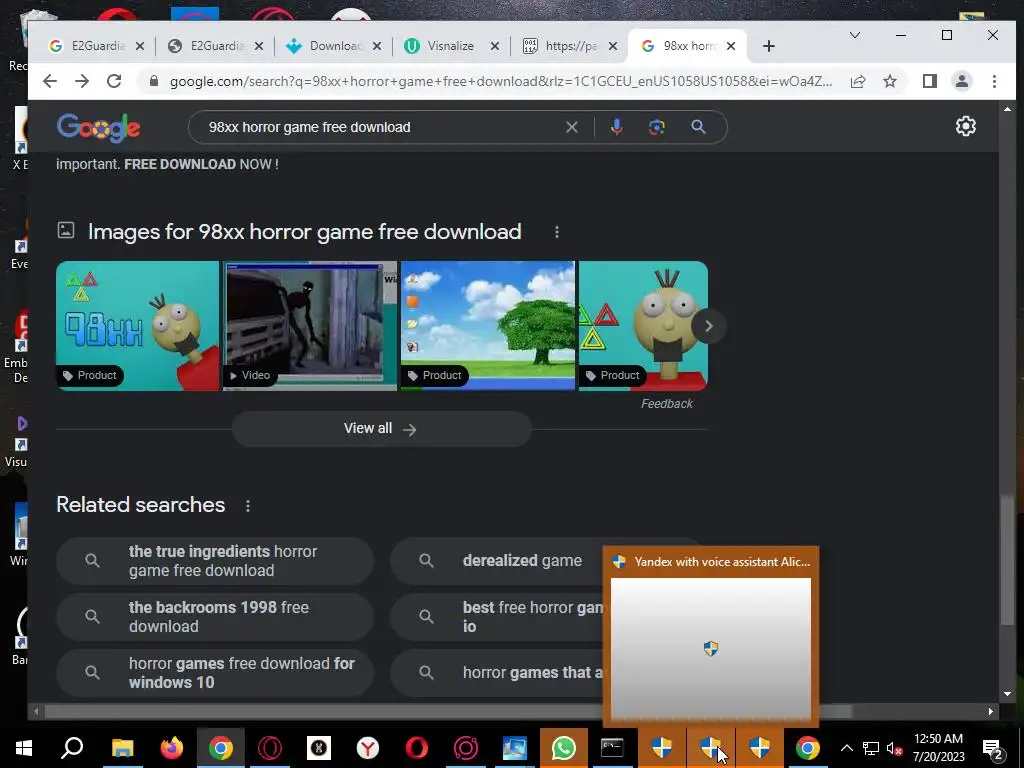Bookmark this tab with star icon
1024x768 pixels.
[889, 81]
